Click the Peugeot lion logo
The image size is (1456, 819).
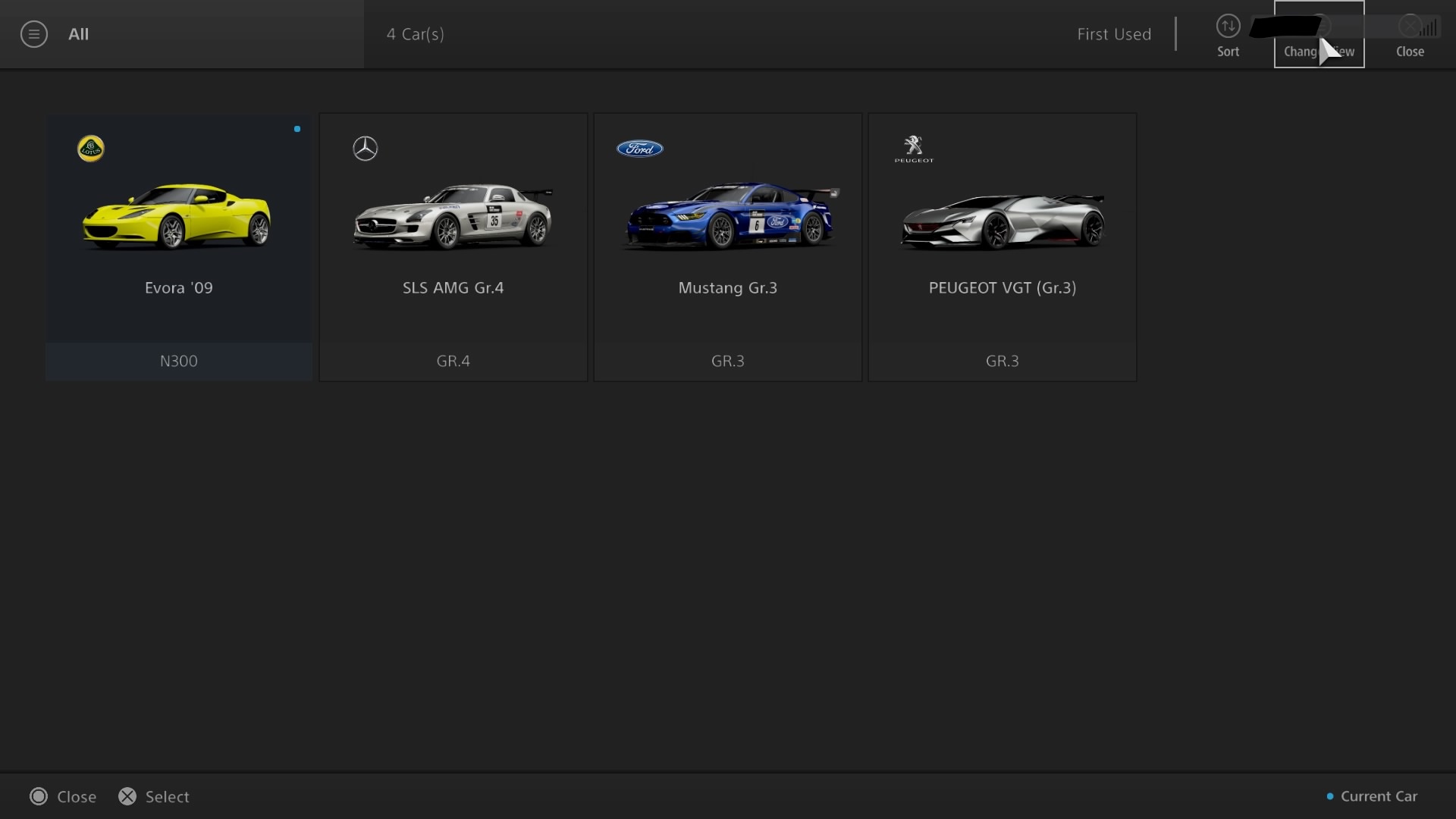point(914,148)
